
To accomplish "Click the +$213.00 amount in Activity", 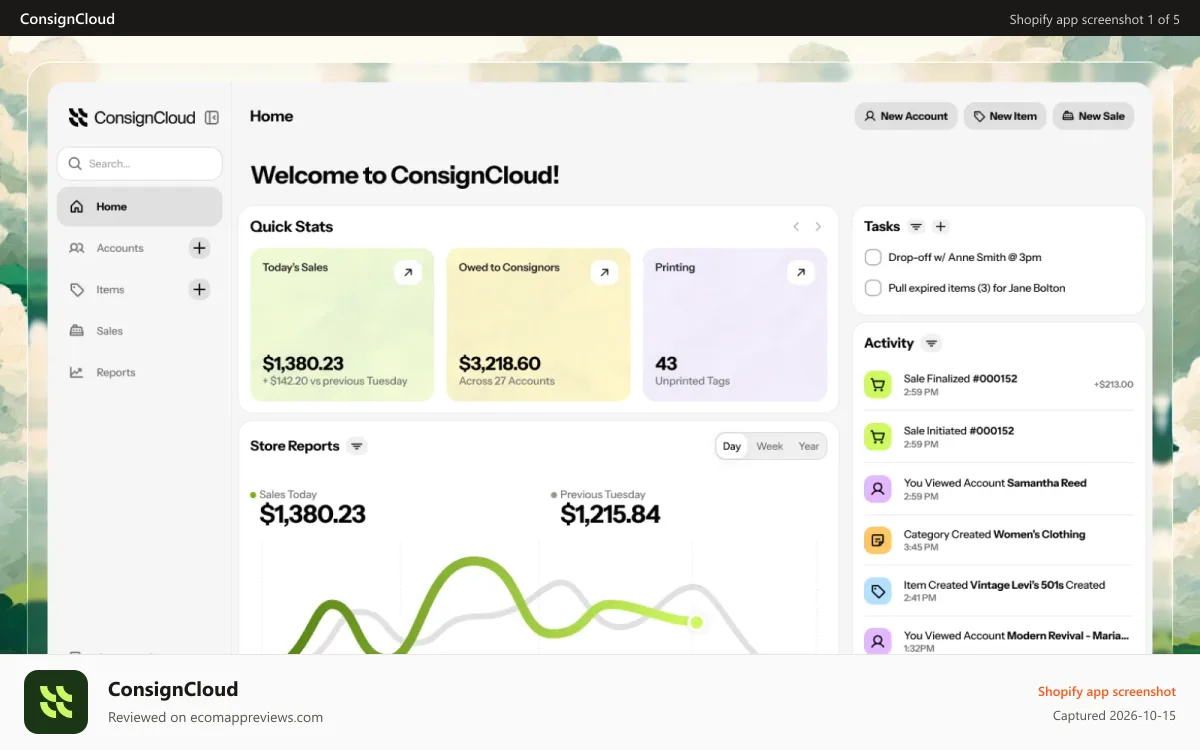I will (1113, 384).
